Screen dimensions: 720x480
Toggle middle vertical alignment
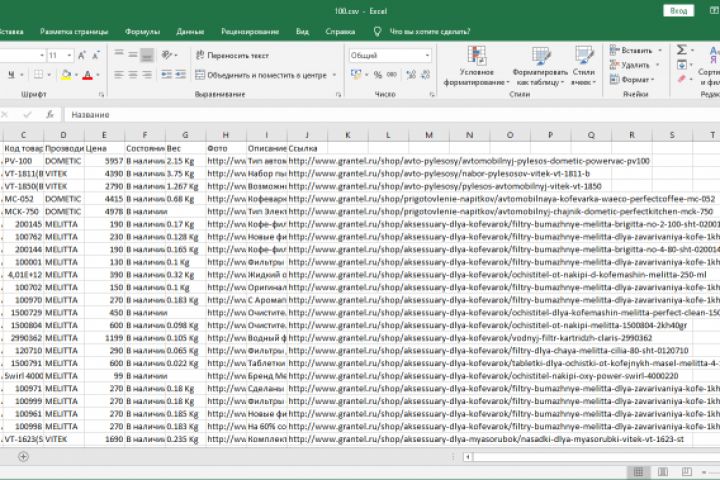click(133, 55)
